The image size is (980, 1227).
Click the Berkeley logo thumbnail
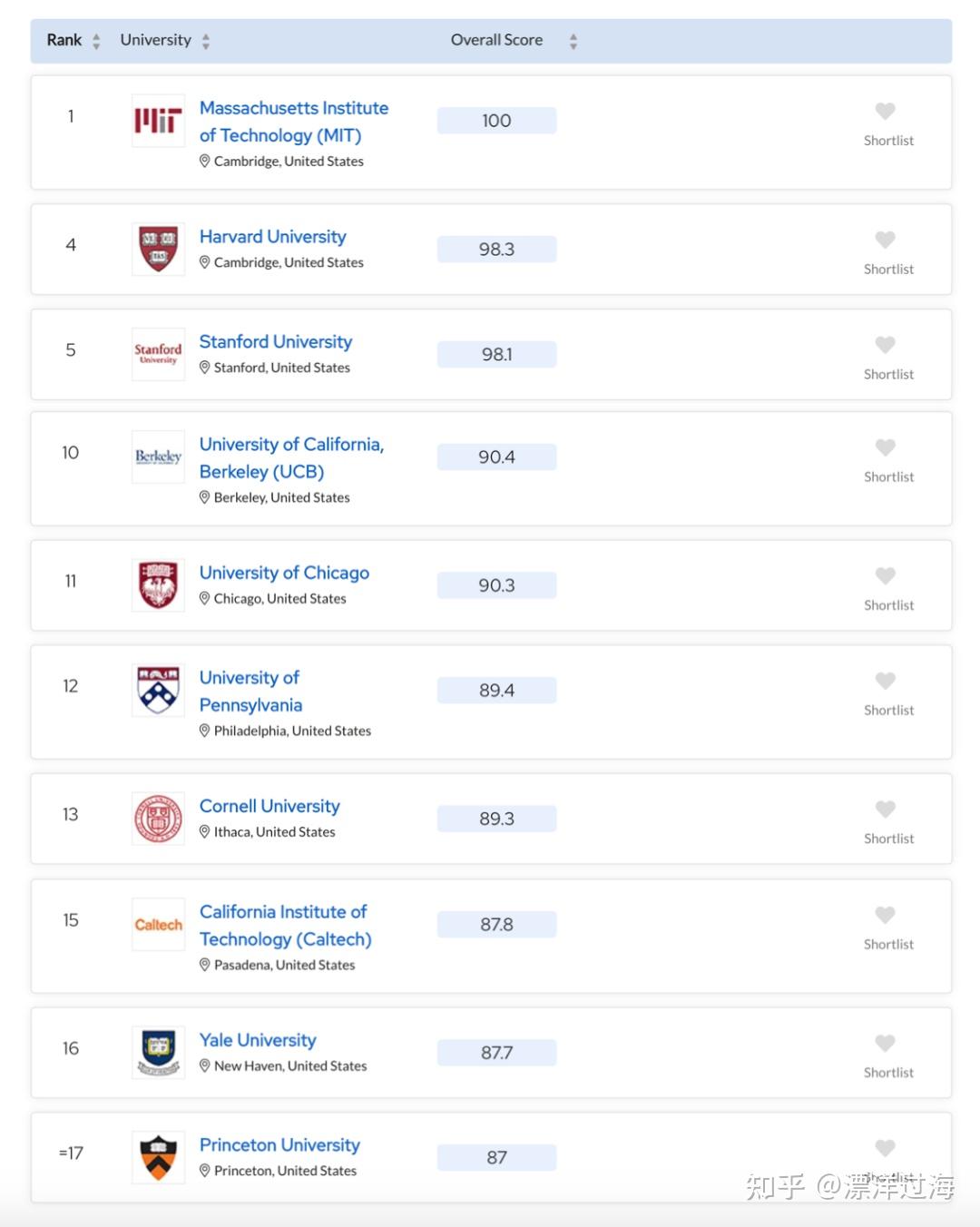tap(158, 456)
